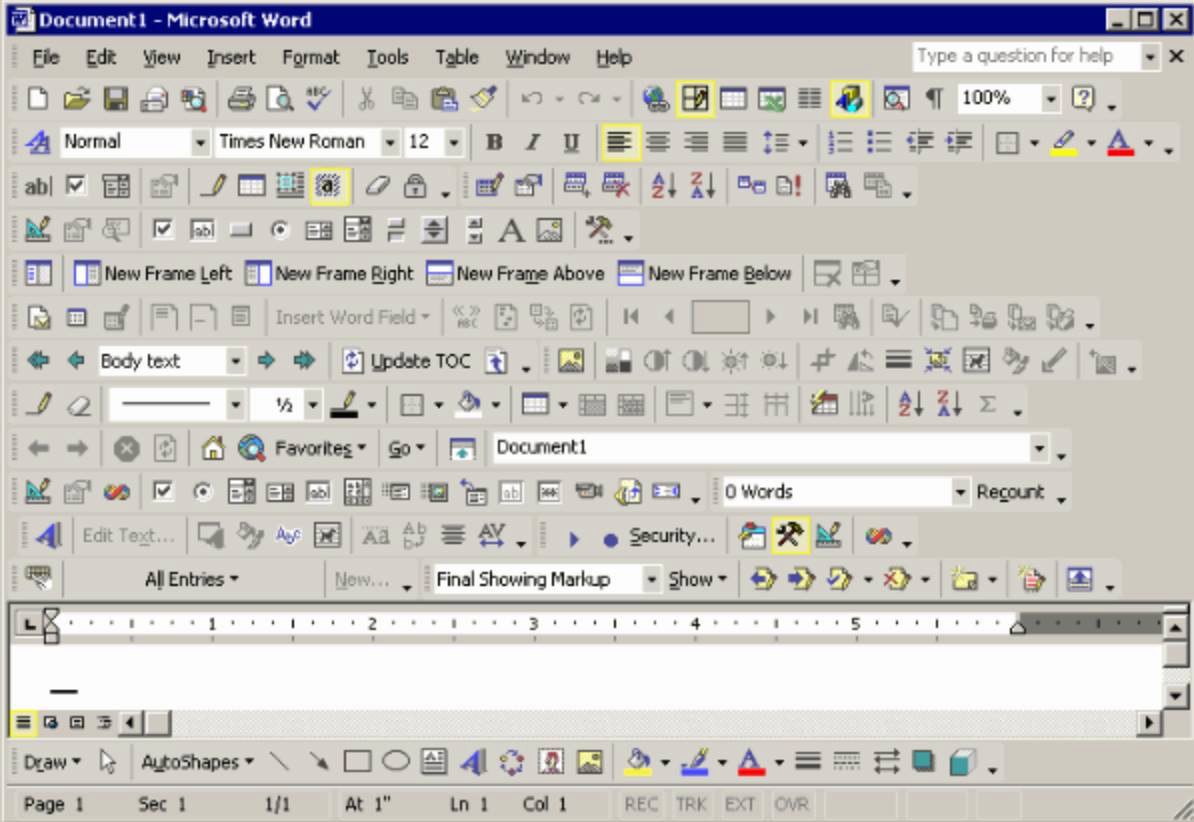Click the Draw Table pencil icon in Tables and Borders toolbar

point(39,405)
